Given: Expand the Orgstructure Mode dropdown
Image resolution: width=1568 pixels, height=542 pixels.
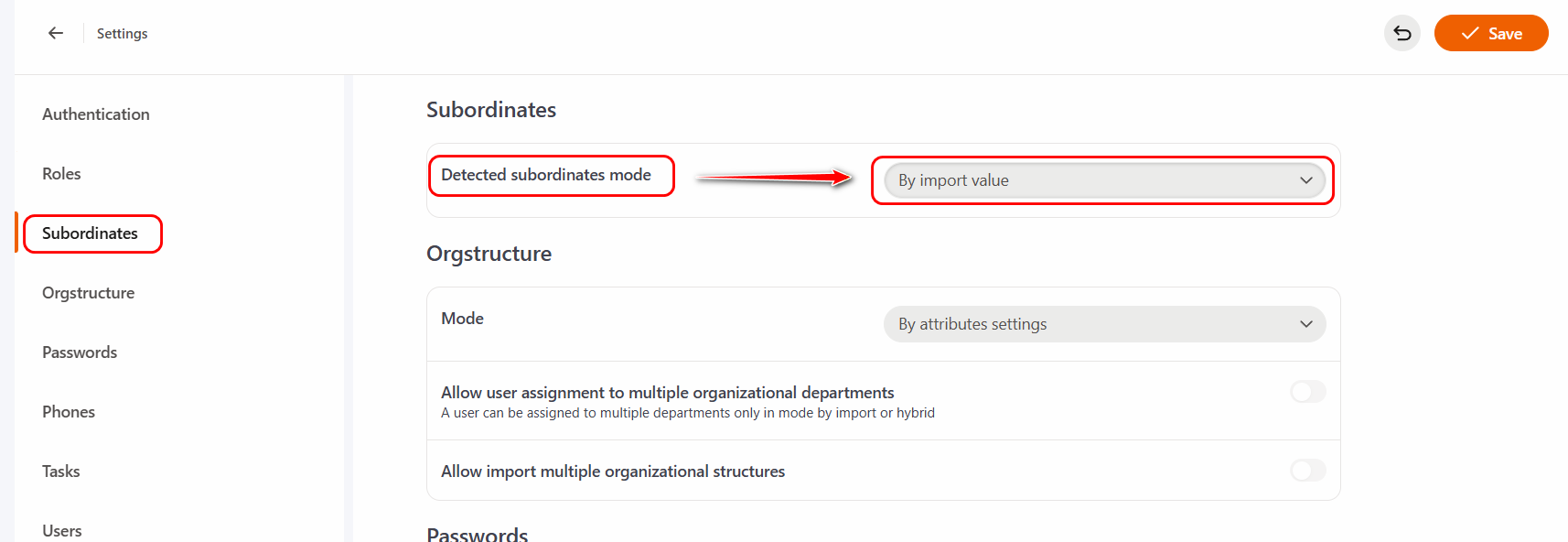Looking at the screenshot, I should (x=1103, y=324).
